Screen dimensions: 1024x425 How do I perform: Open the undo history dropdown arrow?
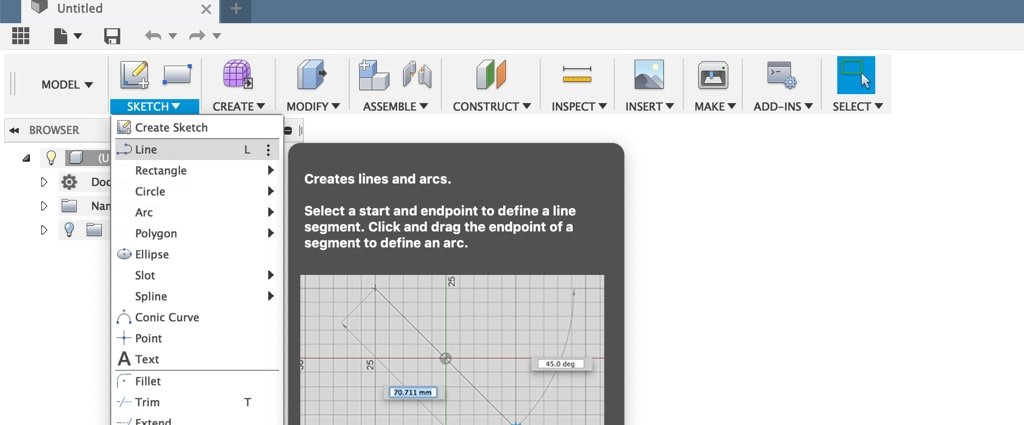(x=172, y=36)
